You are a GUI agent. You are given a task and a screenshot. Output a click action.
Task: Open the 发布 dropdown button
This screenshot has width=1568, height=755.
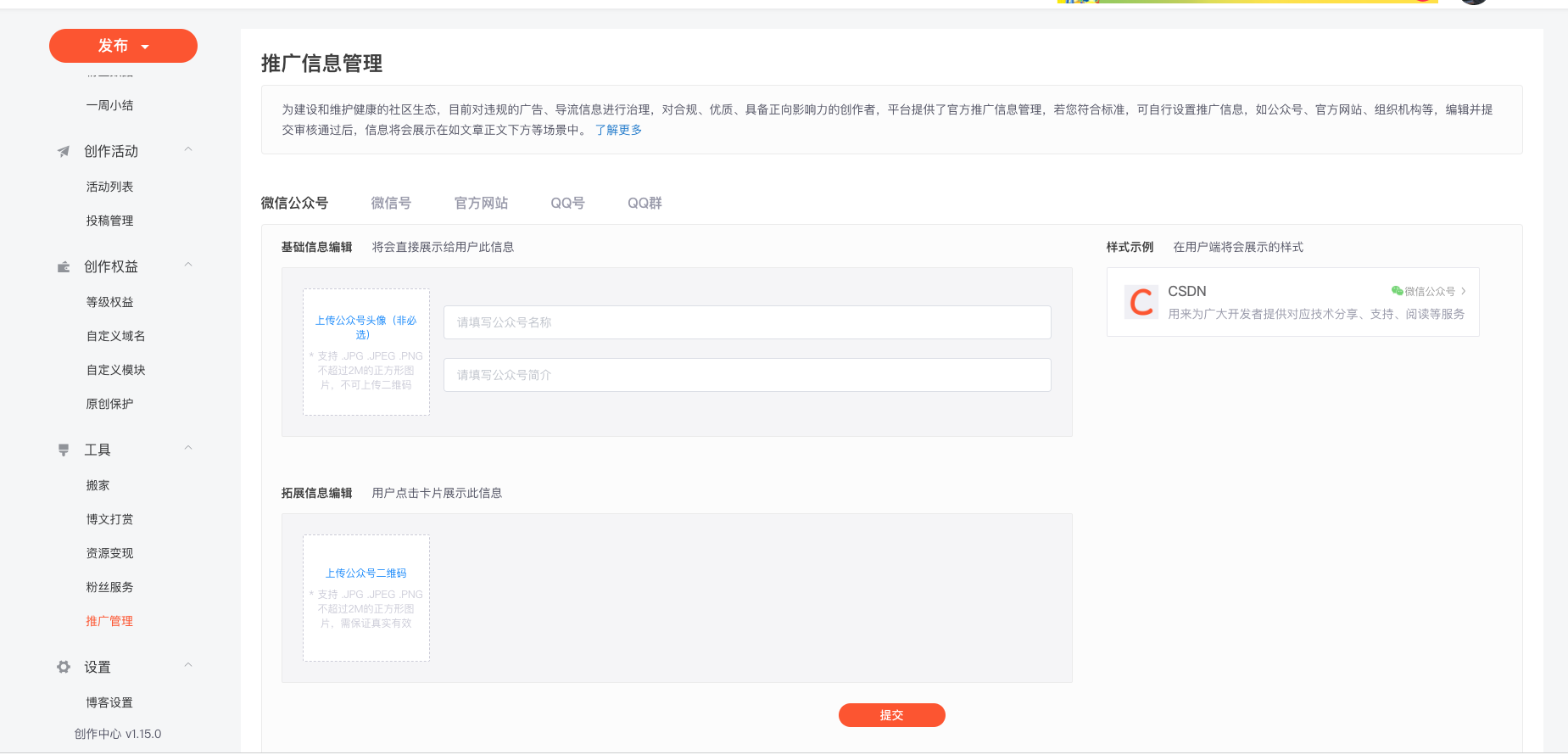click(123, 46)
